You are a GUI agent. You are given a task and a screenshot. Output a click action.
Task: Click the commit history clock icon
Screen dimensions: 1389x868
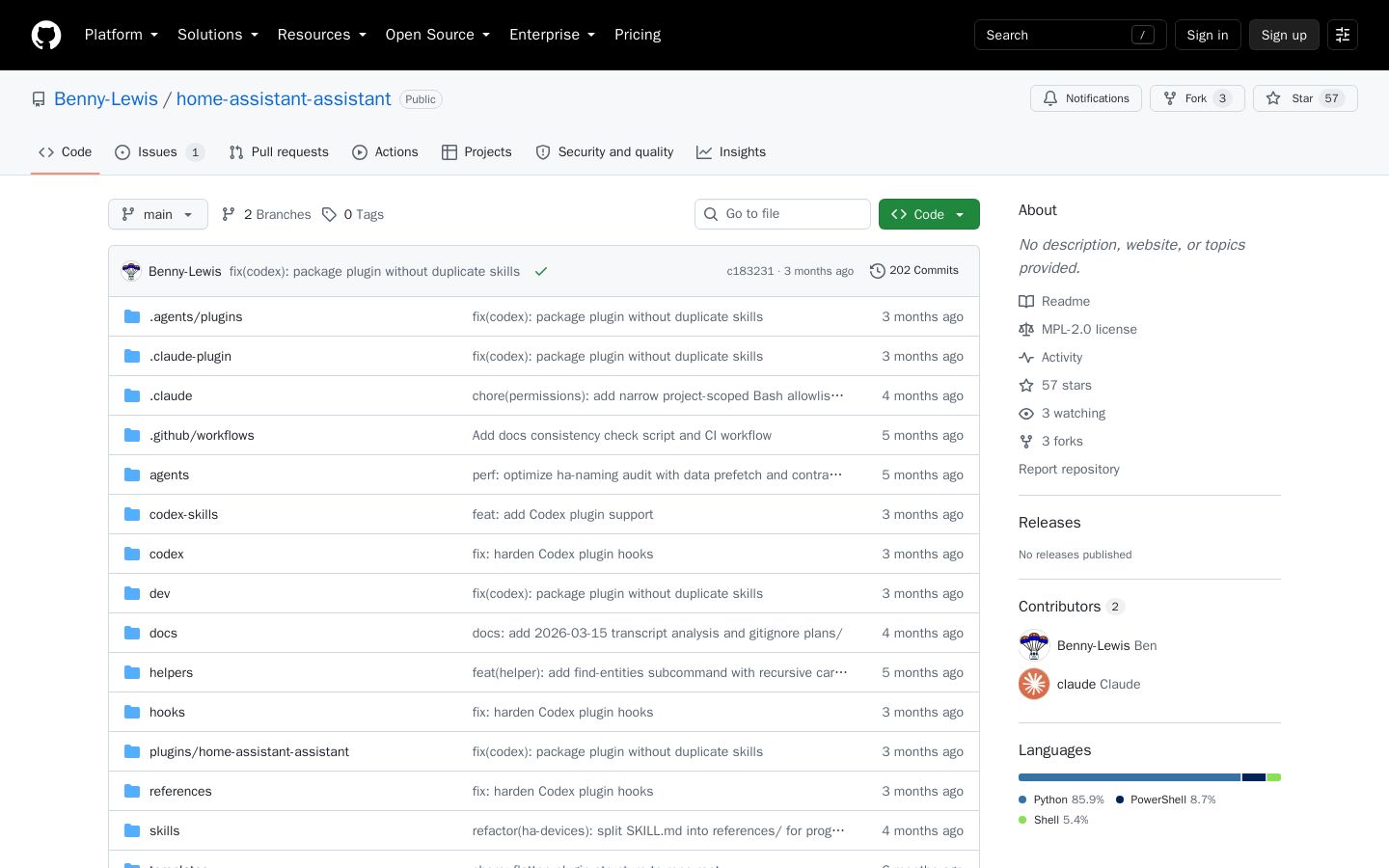(x=877, y=271)
